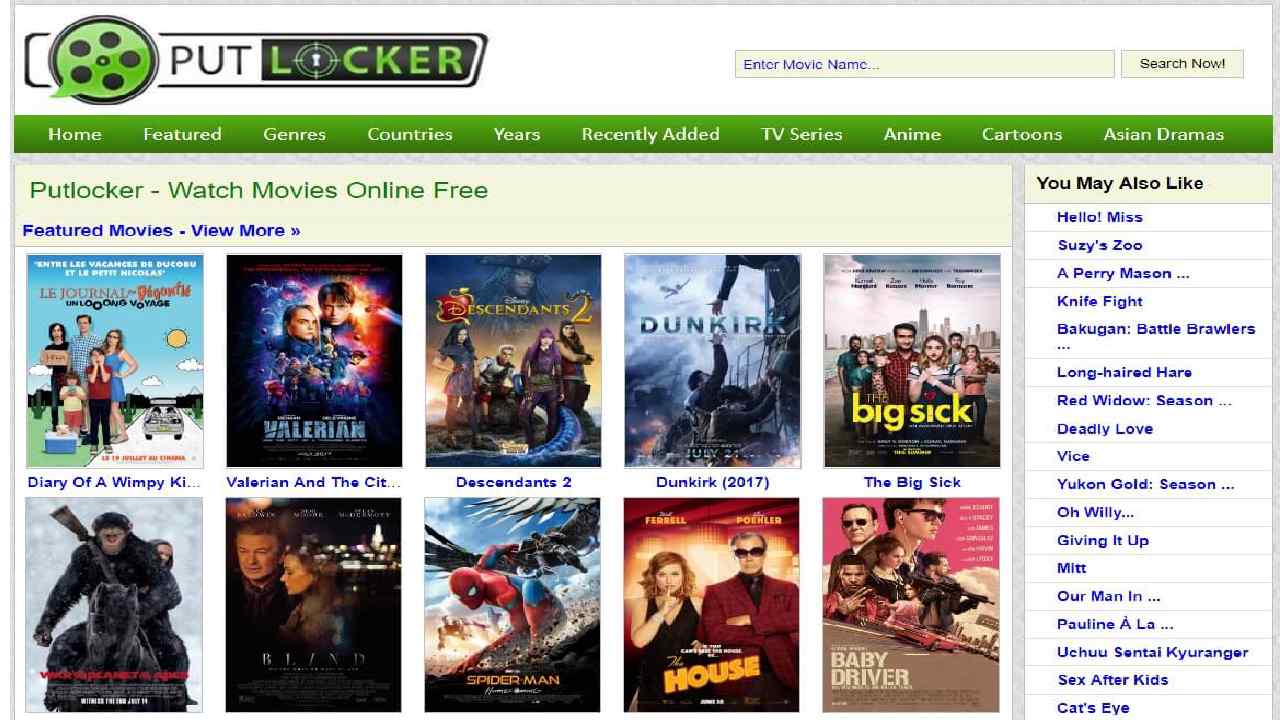Expand the Years menu
This screenshot has height=720, width=1280.
(x=517, y=134)
